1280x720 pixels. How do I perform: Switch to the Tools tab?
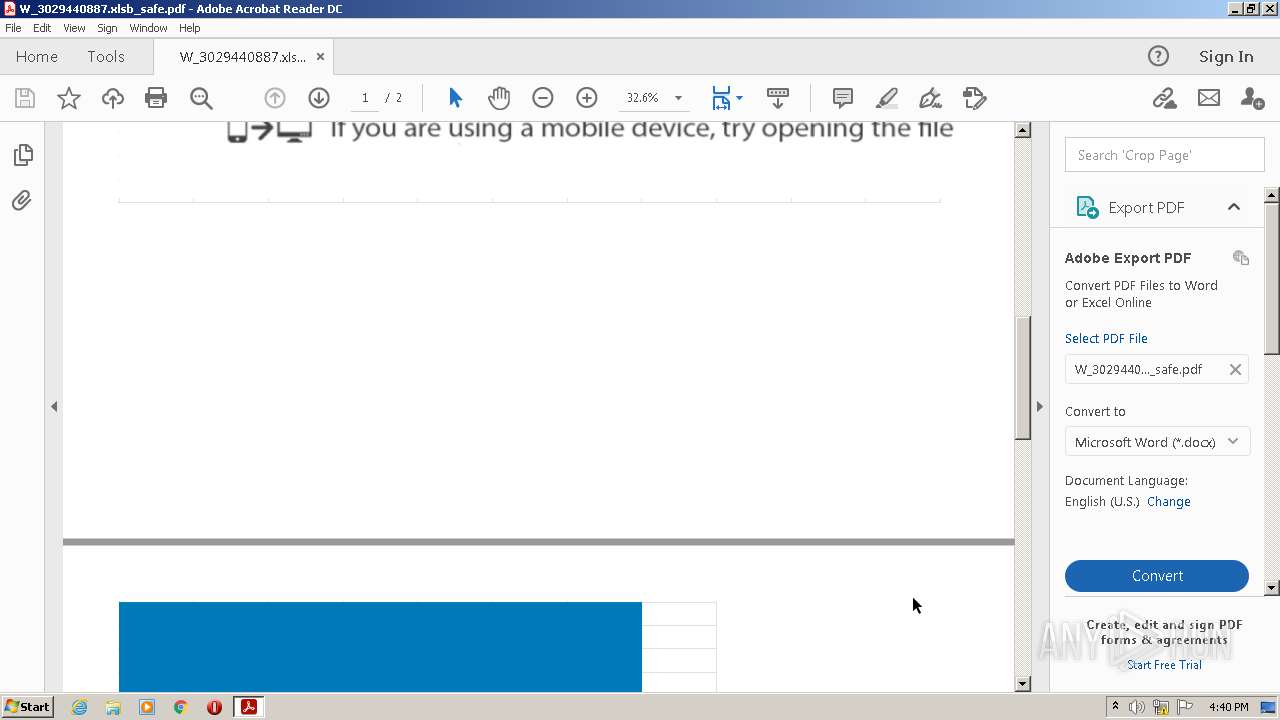click(x=106, y=56)
